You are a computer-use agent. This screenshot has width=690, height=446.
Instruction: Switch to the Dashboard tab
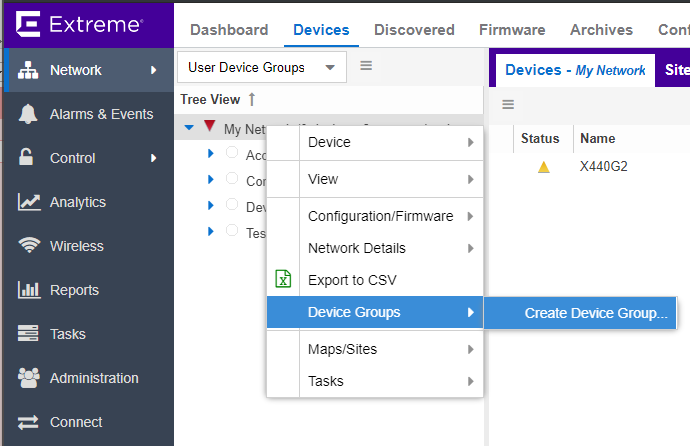(x=229, y=30)
